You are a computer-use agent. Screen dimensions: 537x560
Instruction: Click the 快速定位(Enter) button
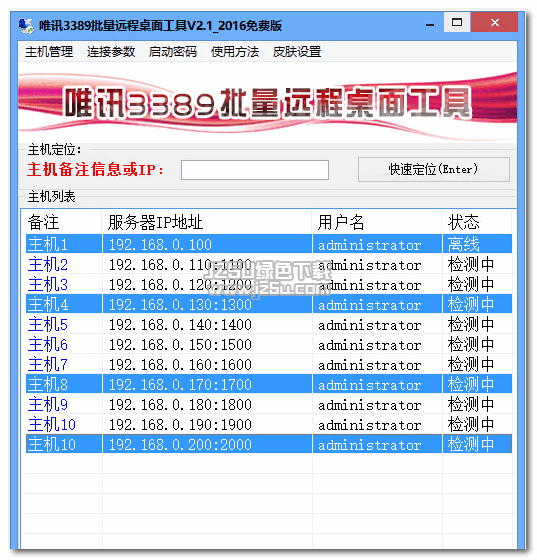pos(433,169)
